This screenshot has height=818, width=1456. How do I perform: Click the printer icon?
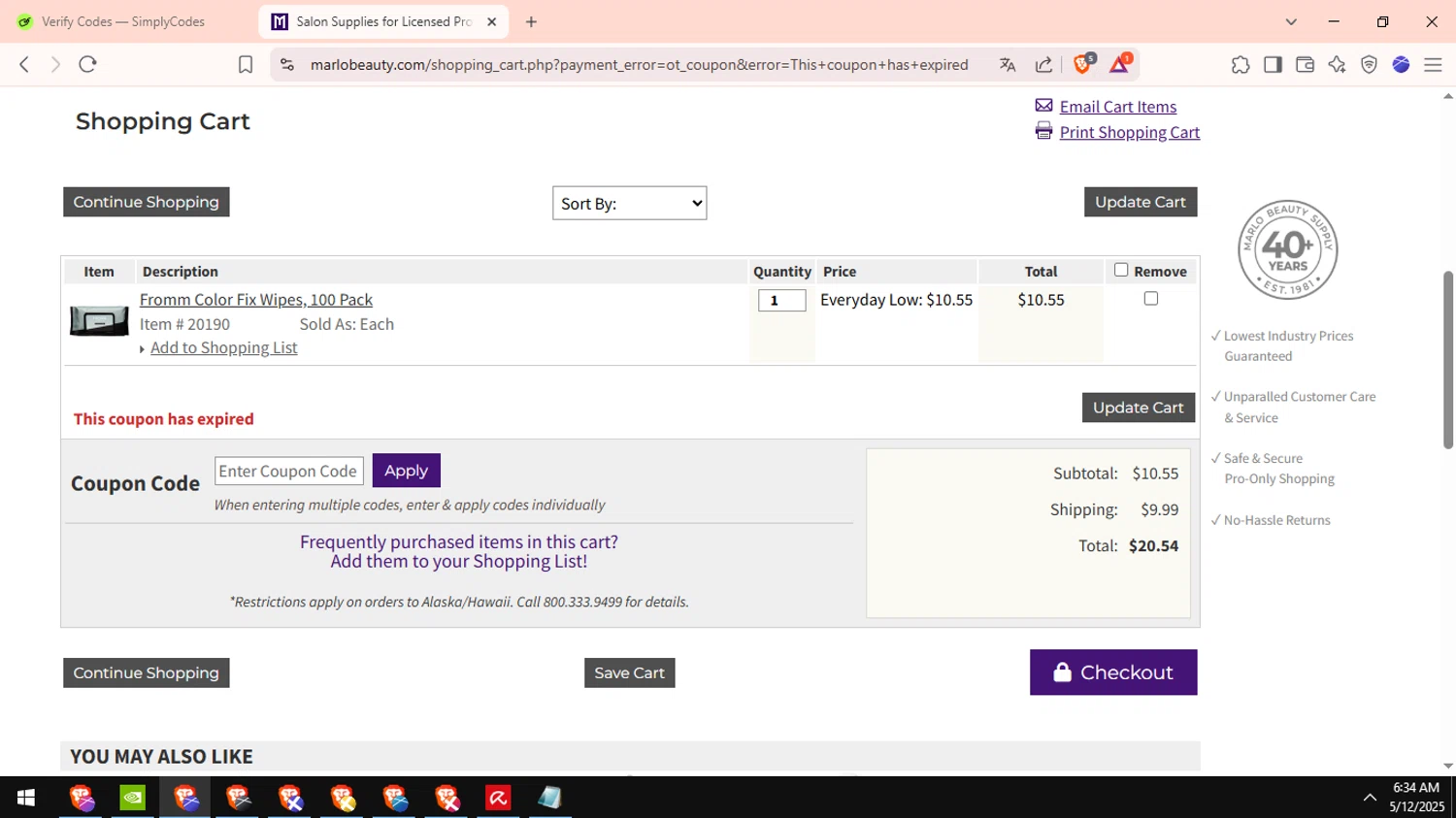pyautogui.click(x=1043, y=131)
